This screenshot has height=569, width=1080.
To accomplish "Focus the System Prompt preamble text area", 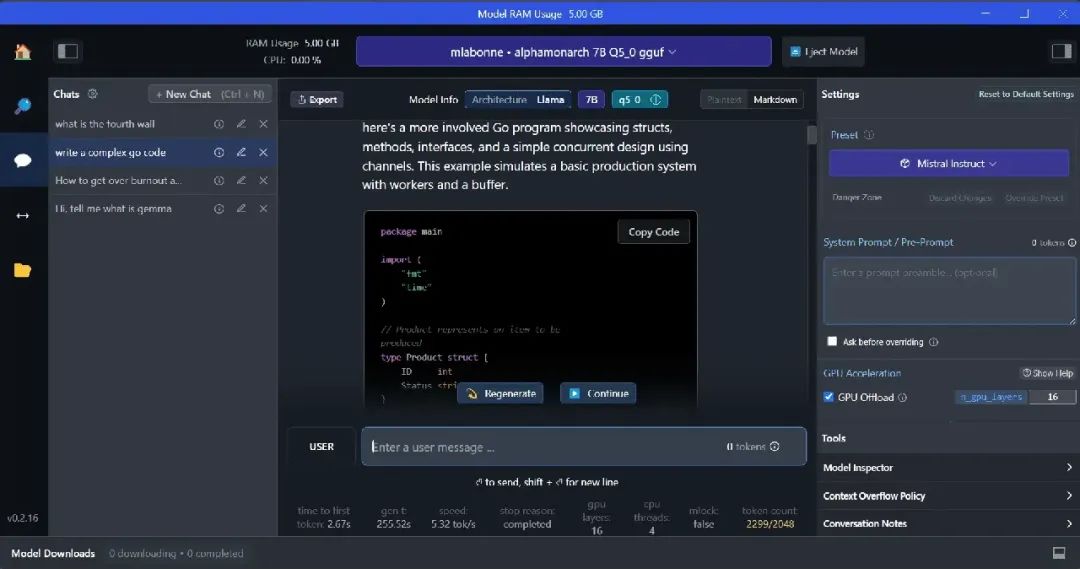I will 949,291.
